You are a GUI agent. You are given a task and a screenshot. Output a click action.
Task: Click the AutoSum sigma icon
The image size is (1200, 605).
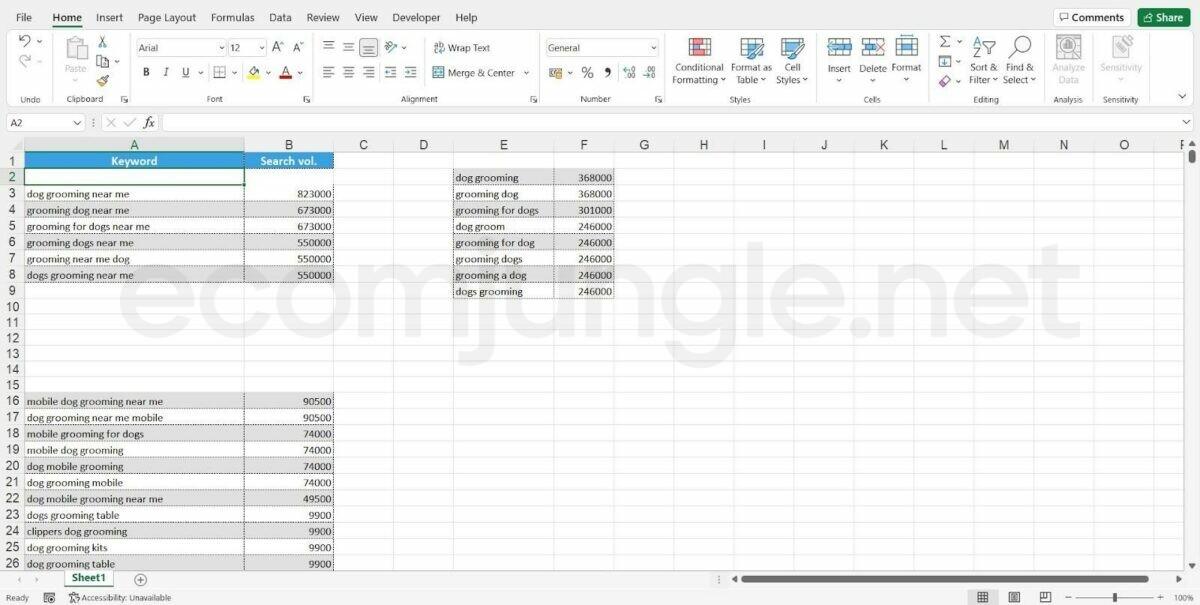(945, 42)
